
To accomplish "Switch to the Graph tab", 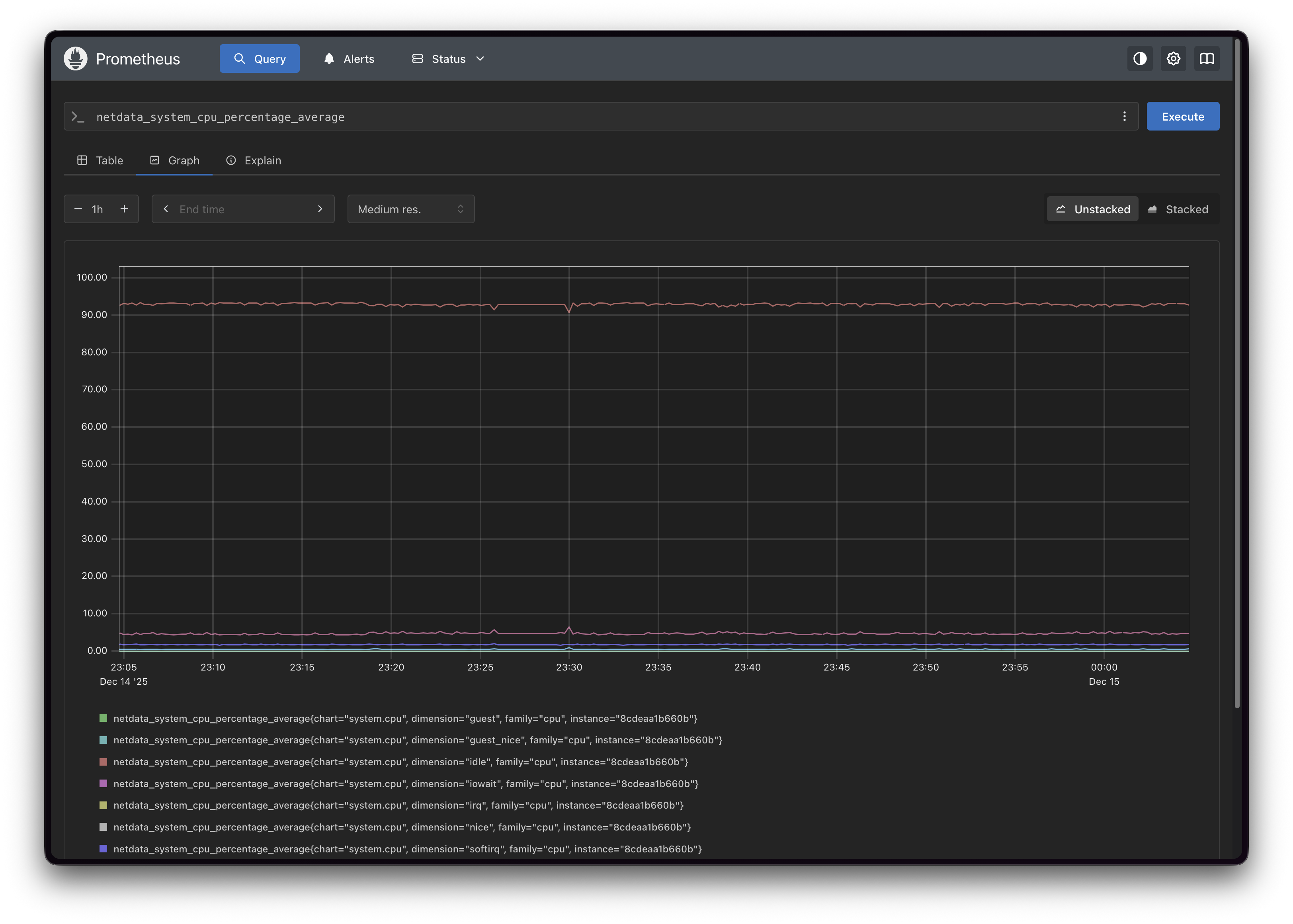I will [x=174, y=160].
